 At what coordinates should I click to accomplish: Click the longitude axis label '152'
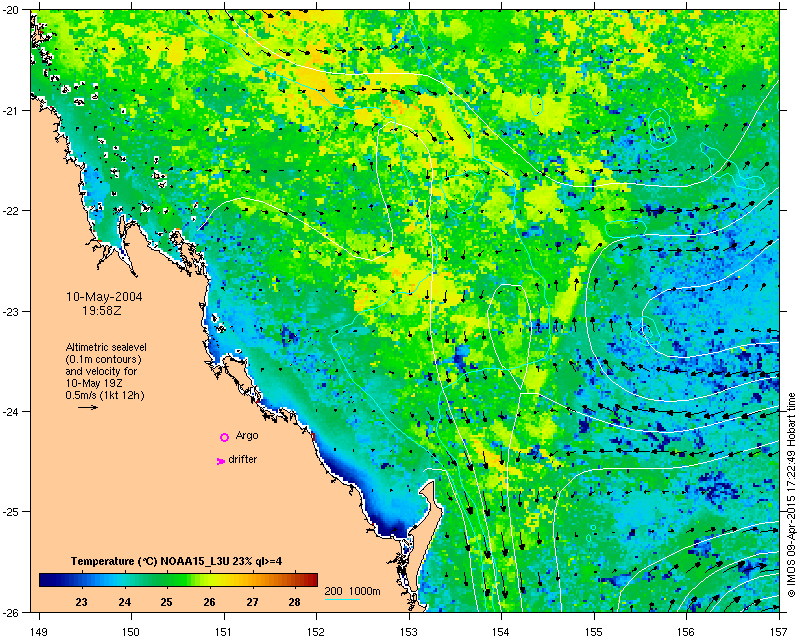pyautogui.click(x=316, y=632)
